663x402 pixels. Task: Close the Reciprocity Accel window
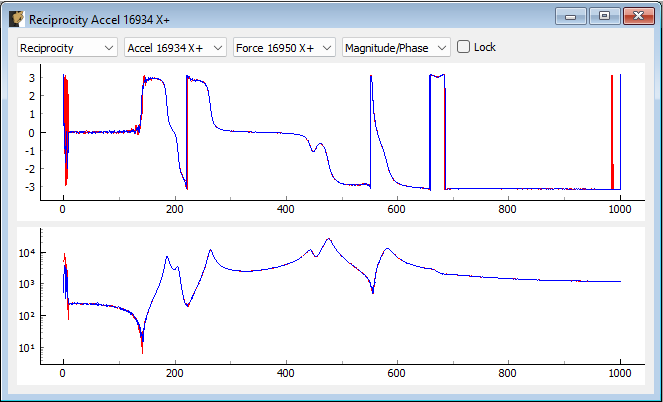[x=634, y=16]
